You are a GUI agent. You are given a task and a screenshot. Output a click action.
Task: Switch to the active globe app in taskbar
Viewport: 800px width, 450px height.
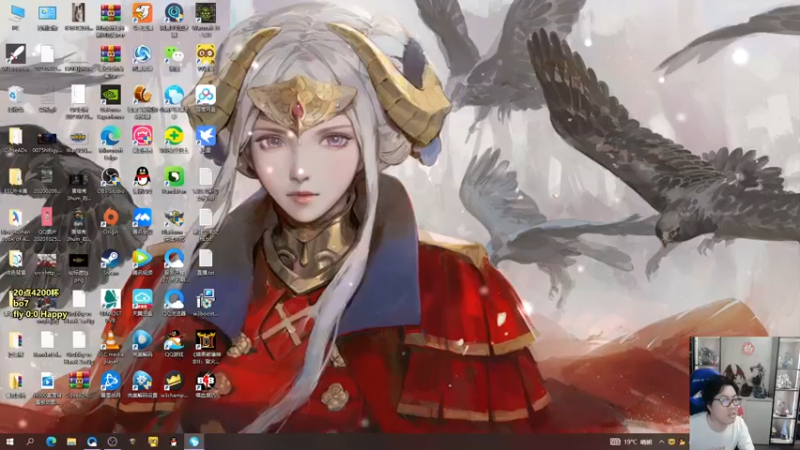pos(194,442)
